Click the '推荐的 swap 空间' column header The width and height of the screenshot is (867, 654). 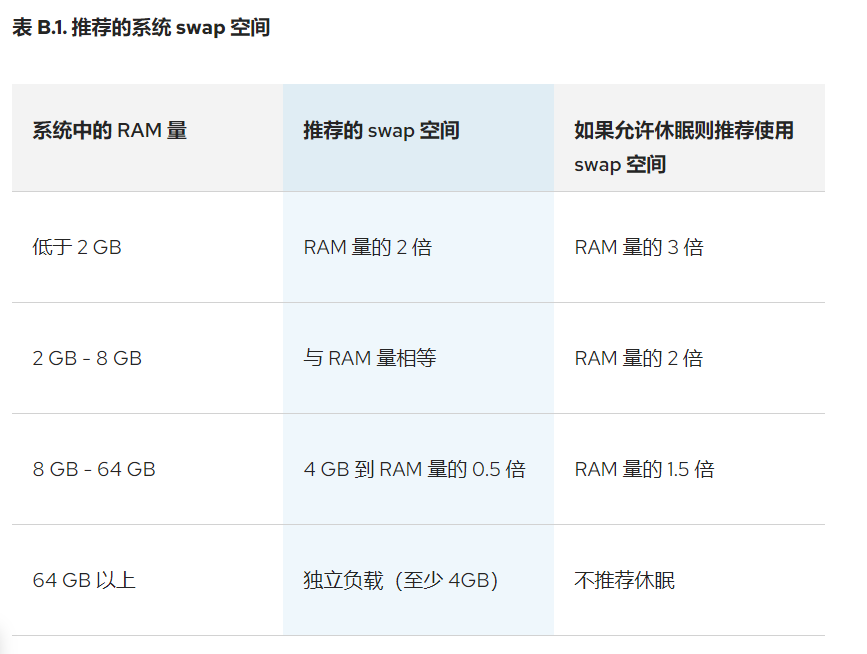pyautogui.click(x=381, y=130)
